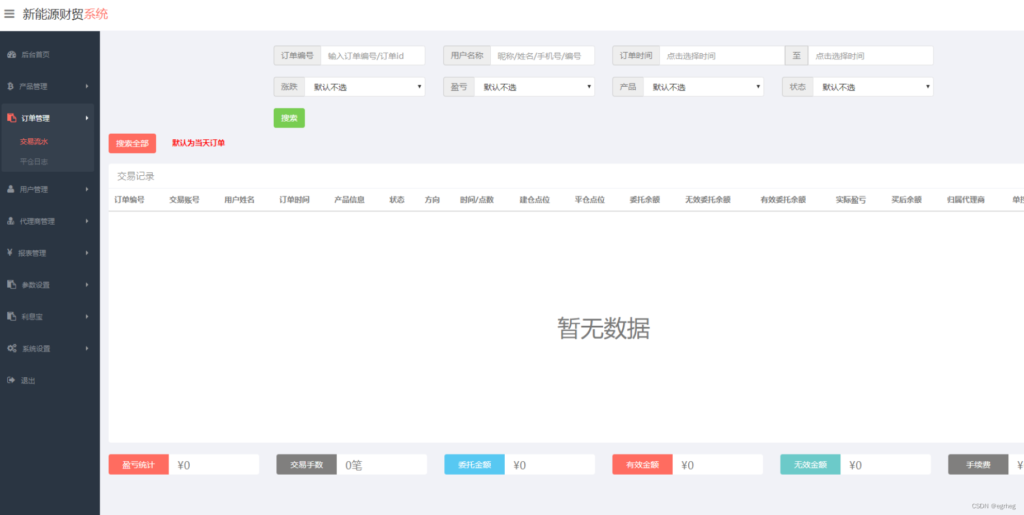Toggle the hamburger sidebar menu icon

[x=9, y=13]
